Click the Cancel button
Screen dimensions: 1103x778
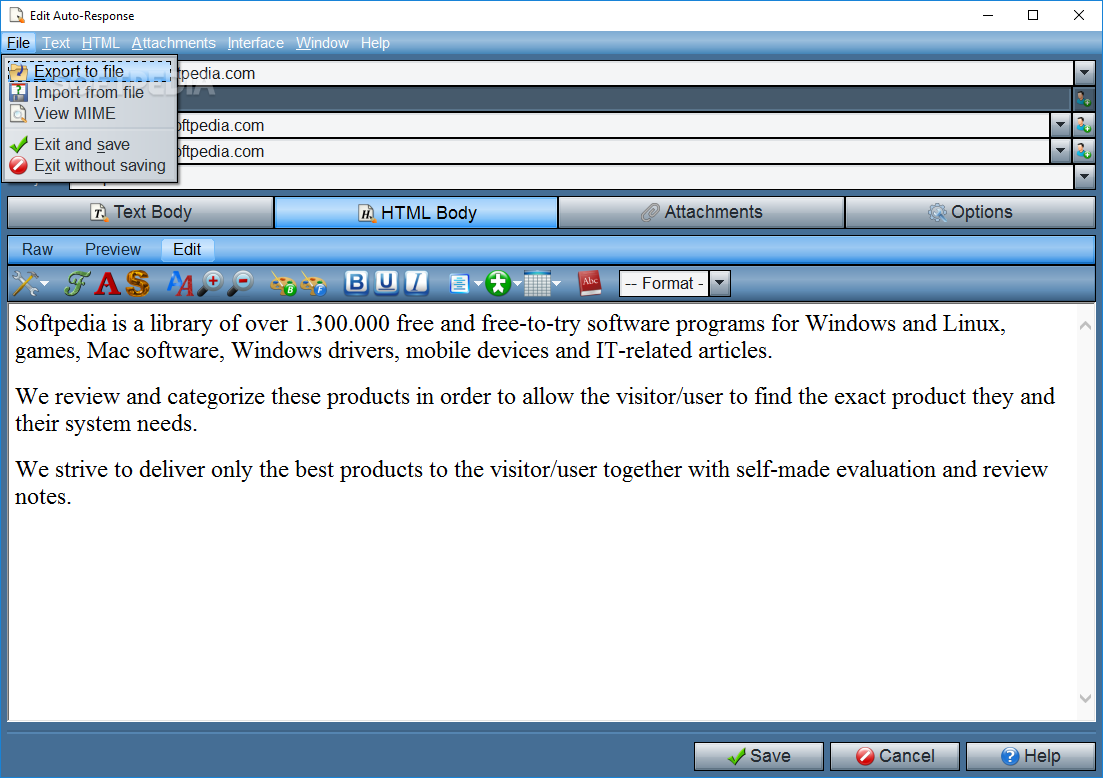(895, 756)
